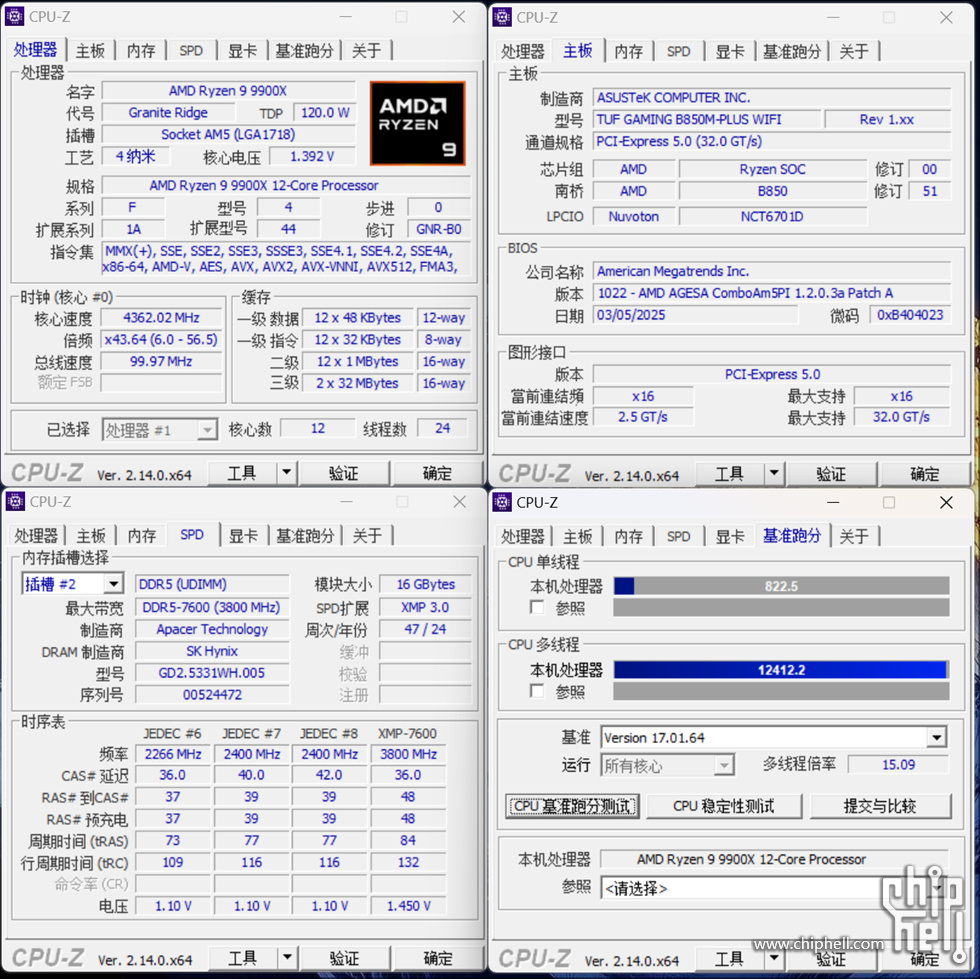Open 主板 tab in the benchmark-tab window

[x=578, y=536]
